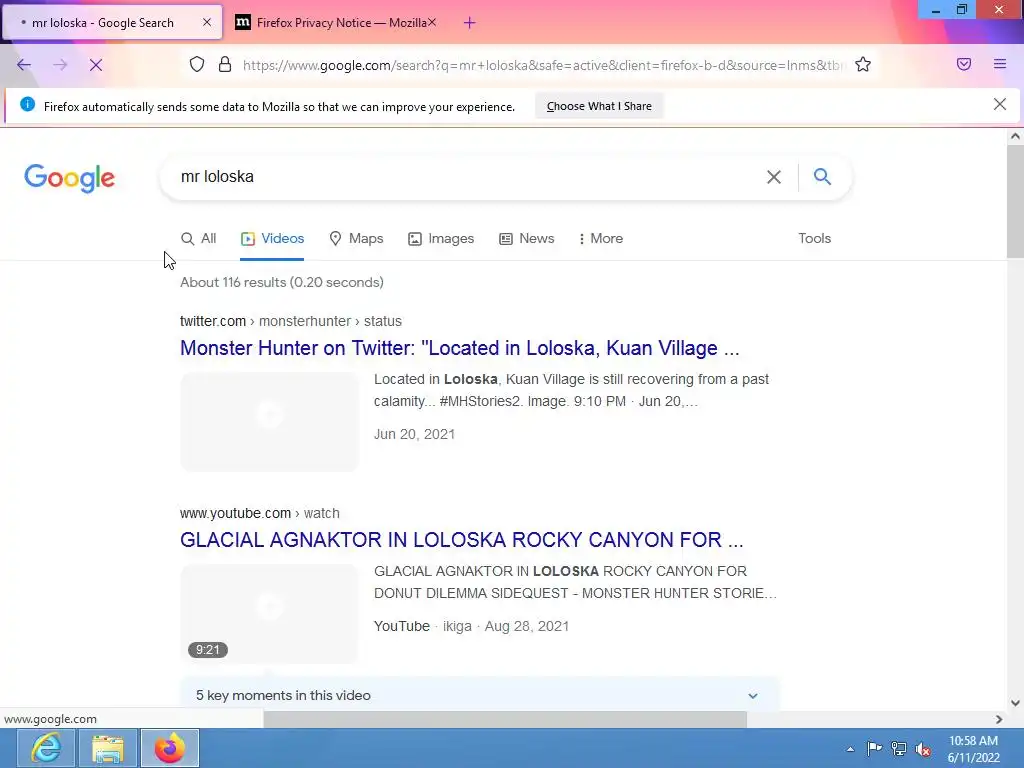Save page to Pocket
The width and height of the screenshot is (1024, 768).
point(964,64)
